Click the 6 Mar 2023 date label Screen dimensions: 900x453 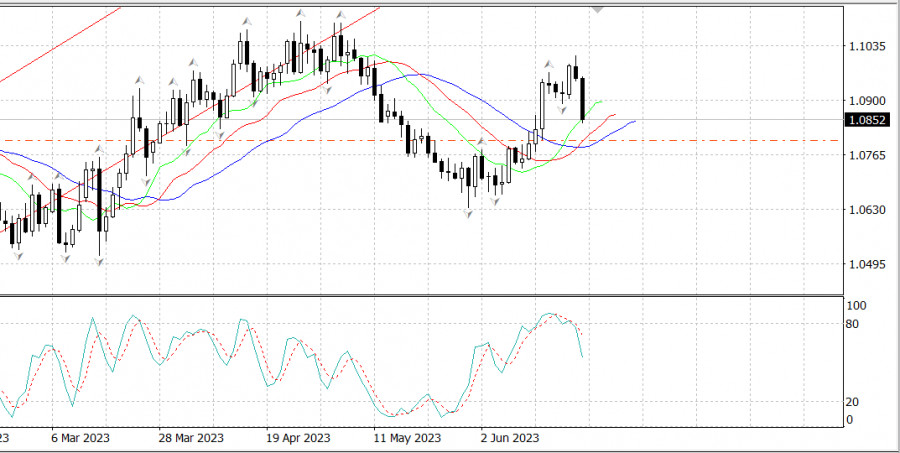tap(80, 438)
